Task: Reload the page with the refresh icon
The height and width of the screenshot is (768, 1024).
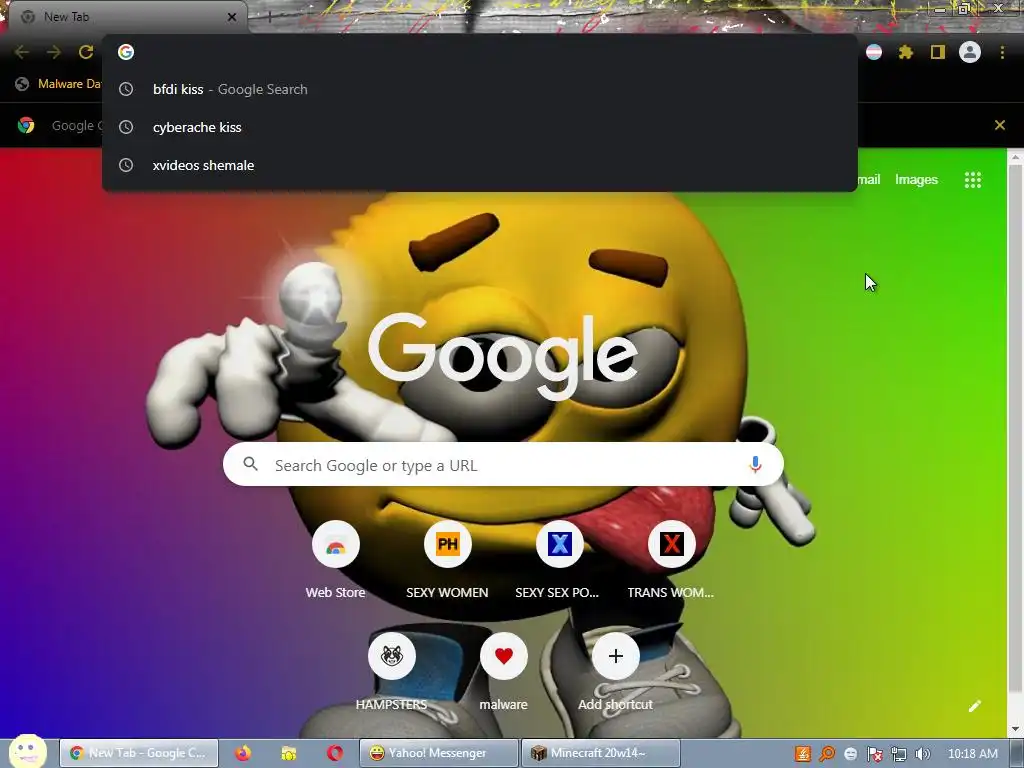Action: click(x=86, y=52)
